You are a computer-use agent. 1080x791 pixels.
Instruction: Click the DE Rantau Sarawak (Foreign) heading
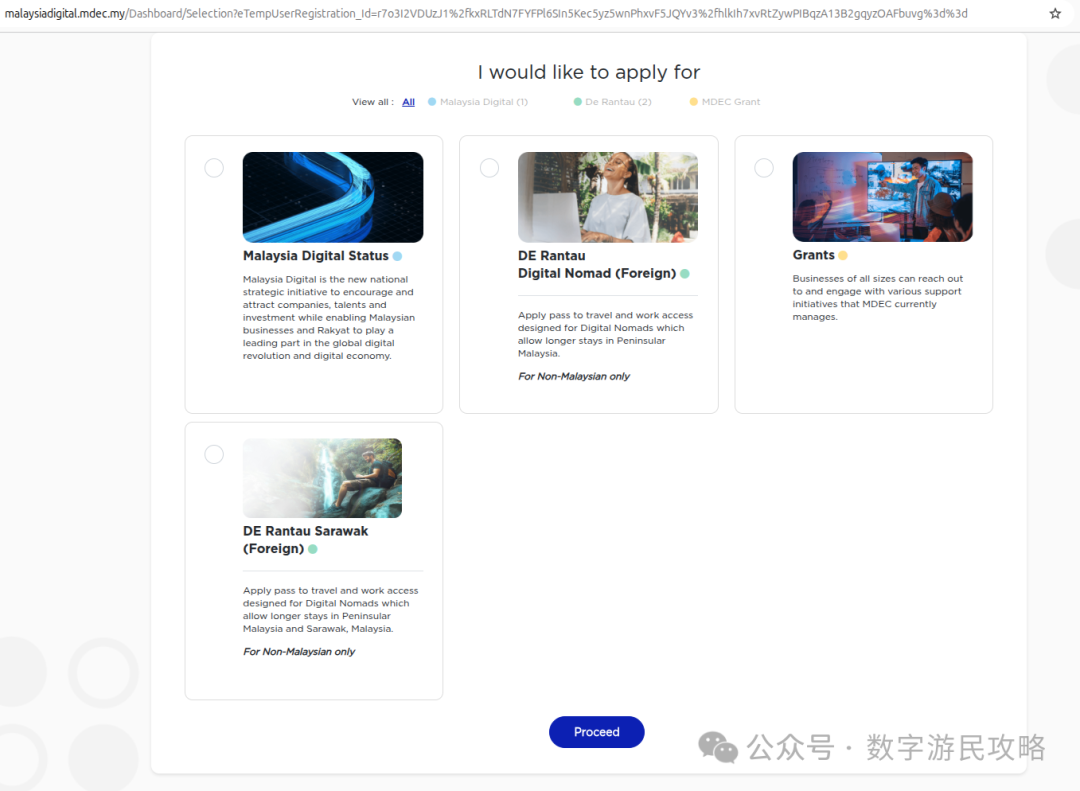305,540
